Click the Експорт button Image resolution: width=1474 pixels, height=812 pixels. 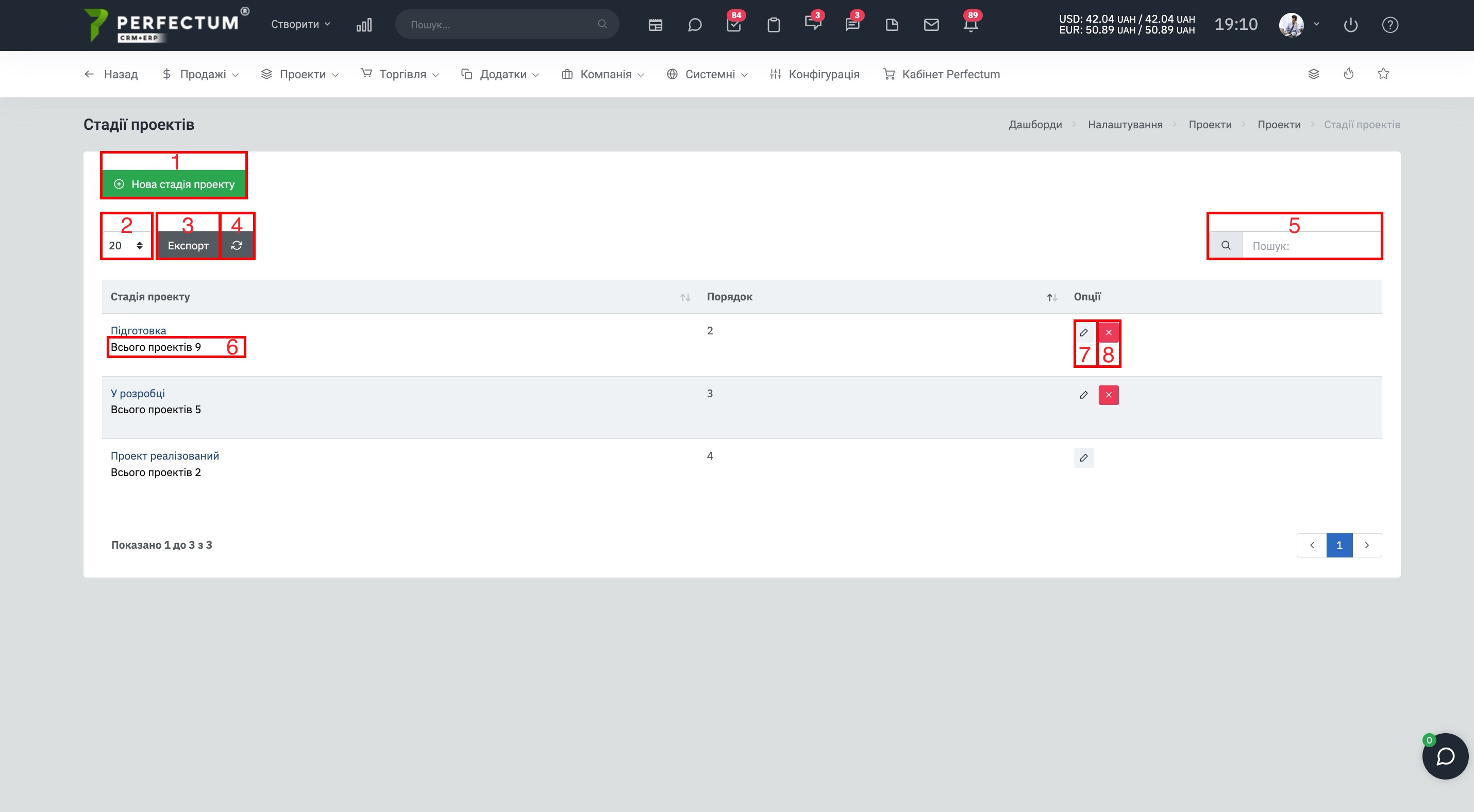pos(188,245)
